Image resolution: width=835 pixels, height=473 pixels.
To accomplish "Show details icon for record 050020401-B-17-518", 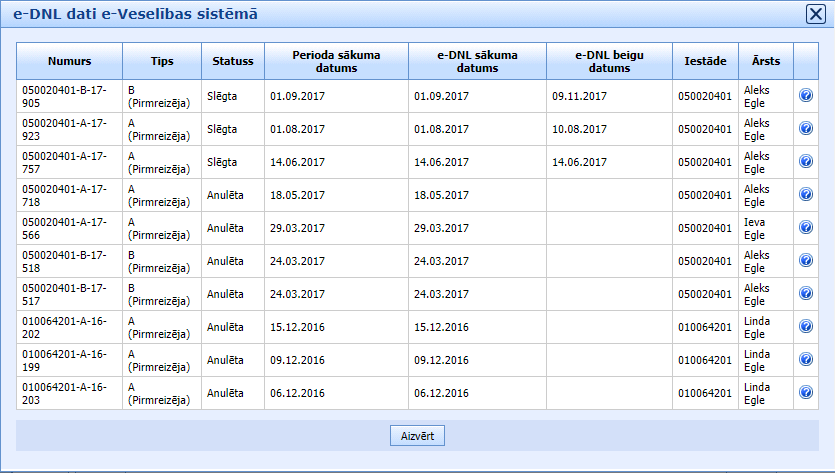I will tap(806, 260).
